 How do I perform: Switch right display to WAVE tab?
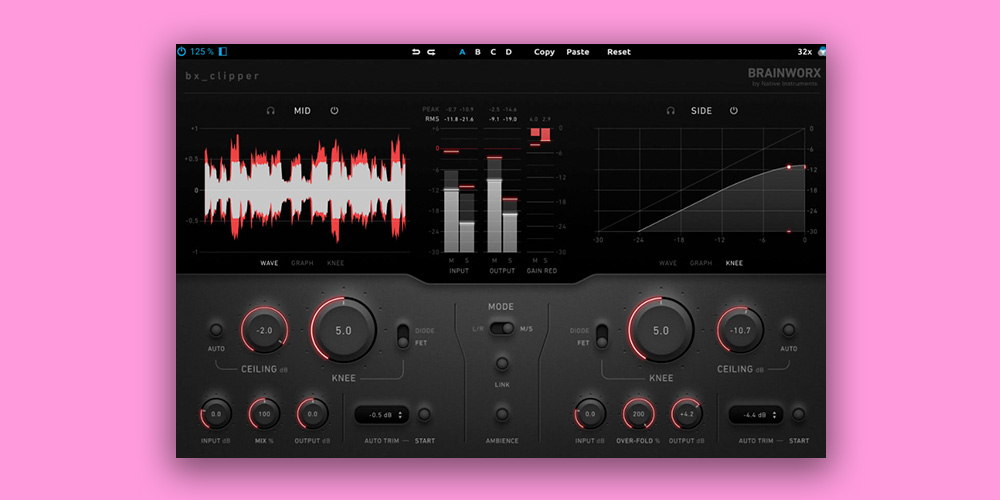pos(667,263)
